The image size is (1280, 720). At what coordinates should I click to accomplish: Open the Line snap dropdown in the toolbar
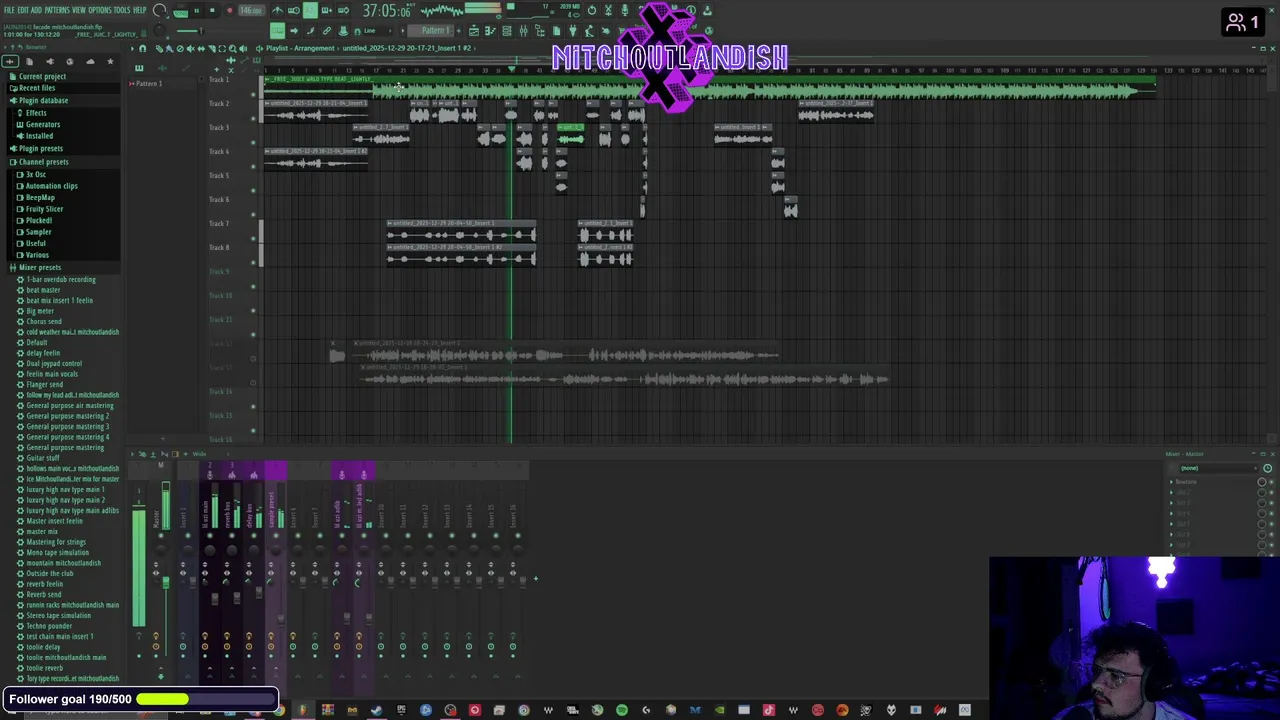[375, 31]
